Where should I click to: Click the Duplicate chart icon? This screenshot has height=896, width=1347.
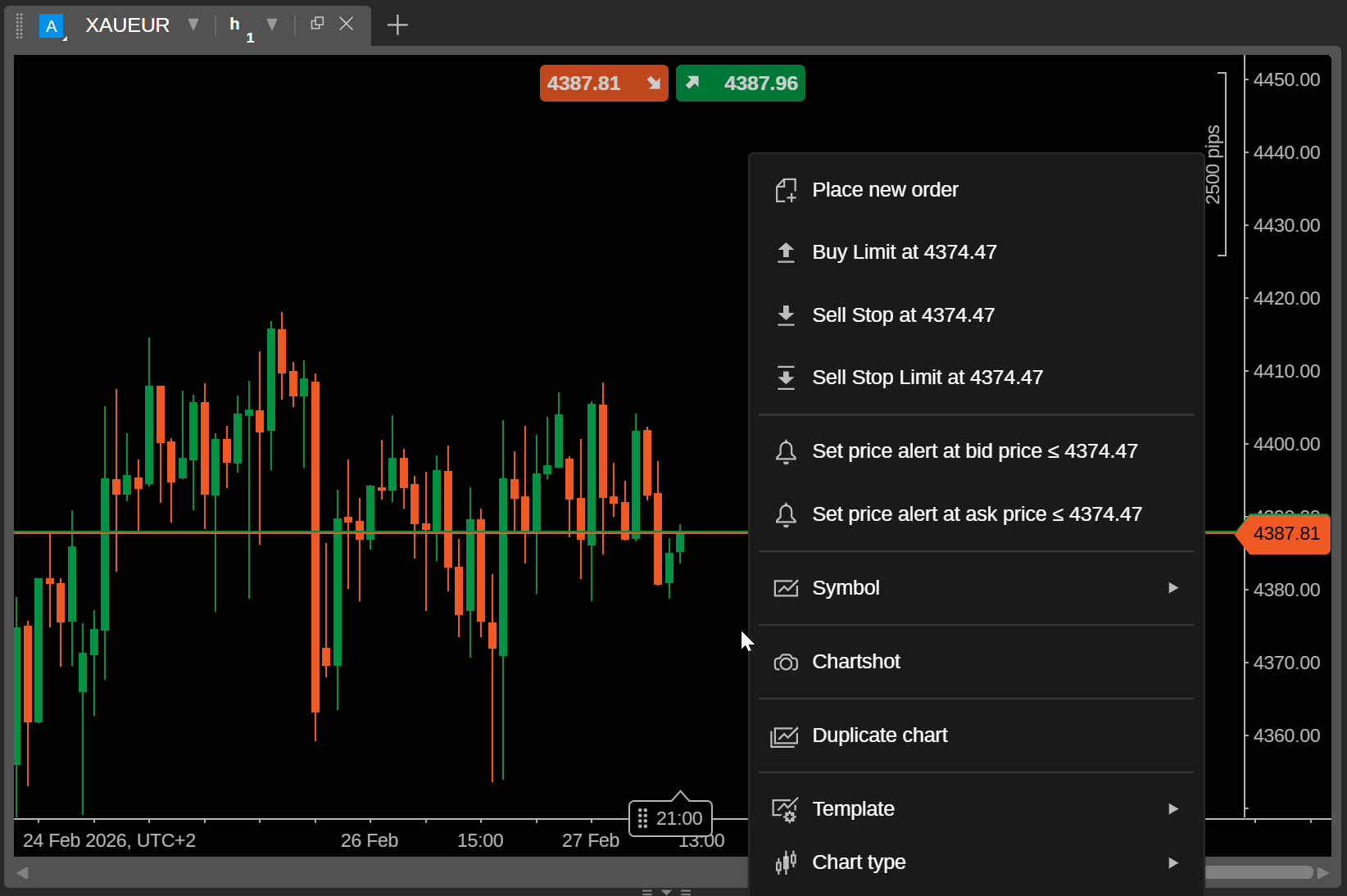pos(784,736)
